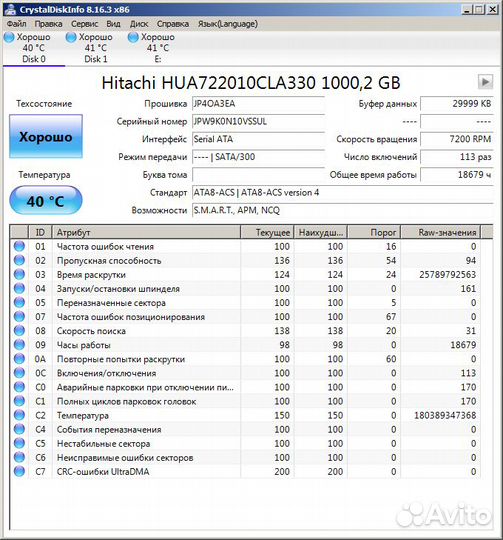Click the Raw-значения column header
This screenshot has height=540, width=503.
(x=441, y=232)
